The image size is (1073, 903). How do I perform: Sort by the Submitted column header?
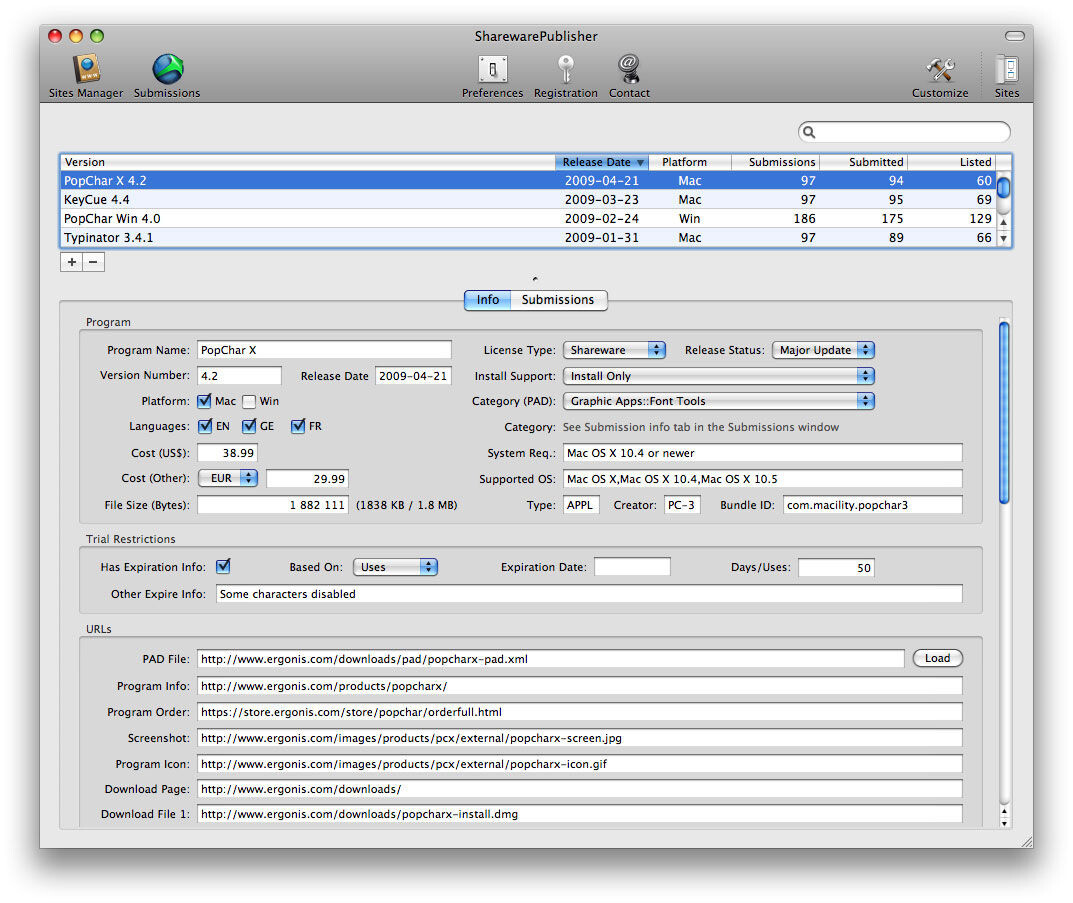click(864, 162)
